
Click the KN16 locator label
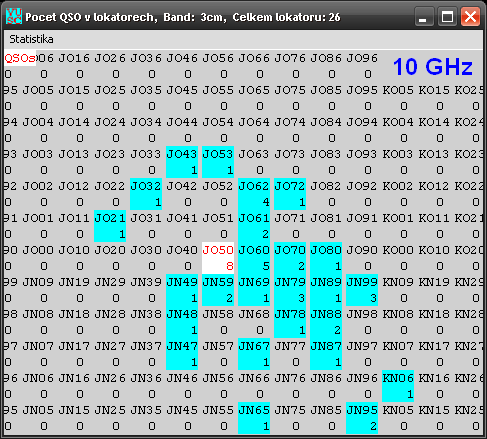[434, 378]
